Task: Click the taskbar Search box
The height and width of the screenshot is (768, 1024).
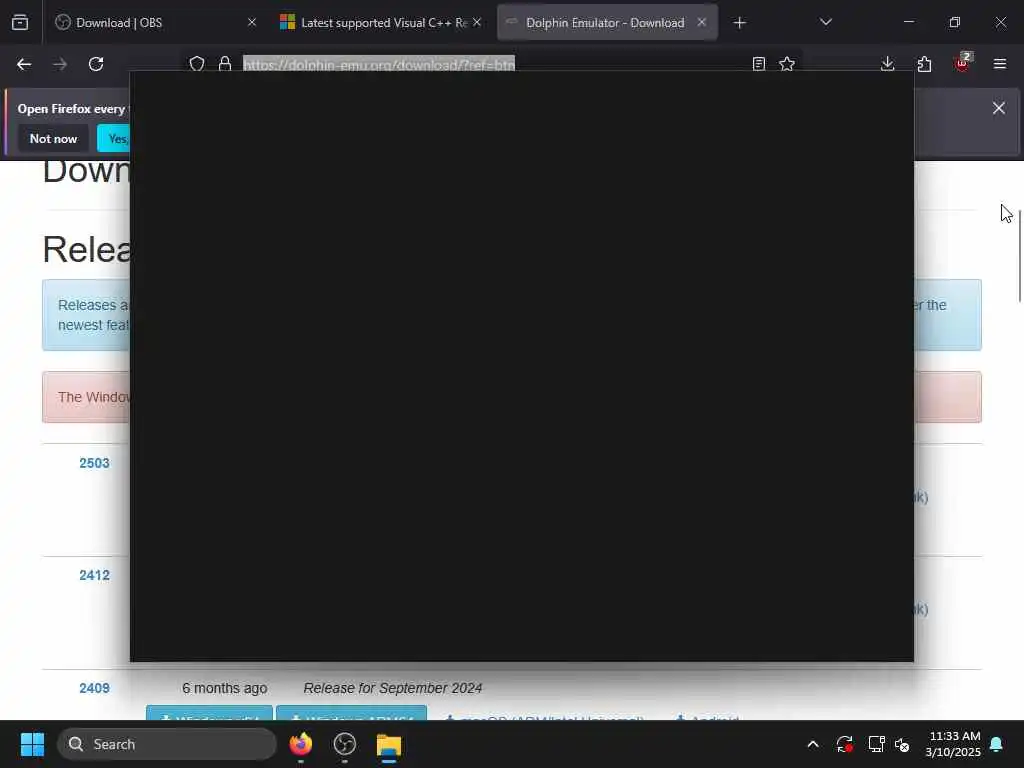Action: [x=167, y=744]
